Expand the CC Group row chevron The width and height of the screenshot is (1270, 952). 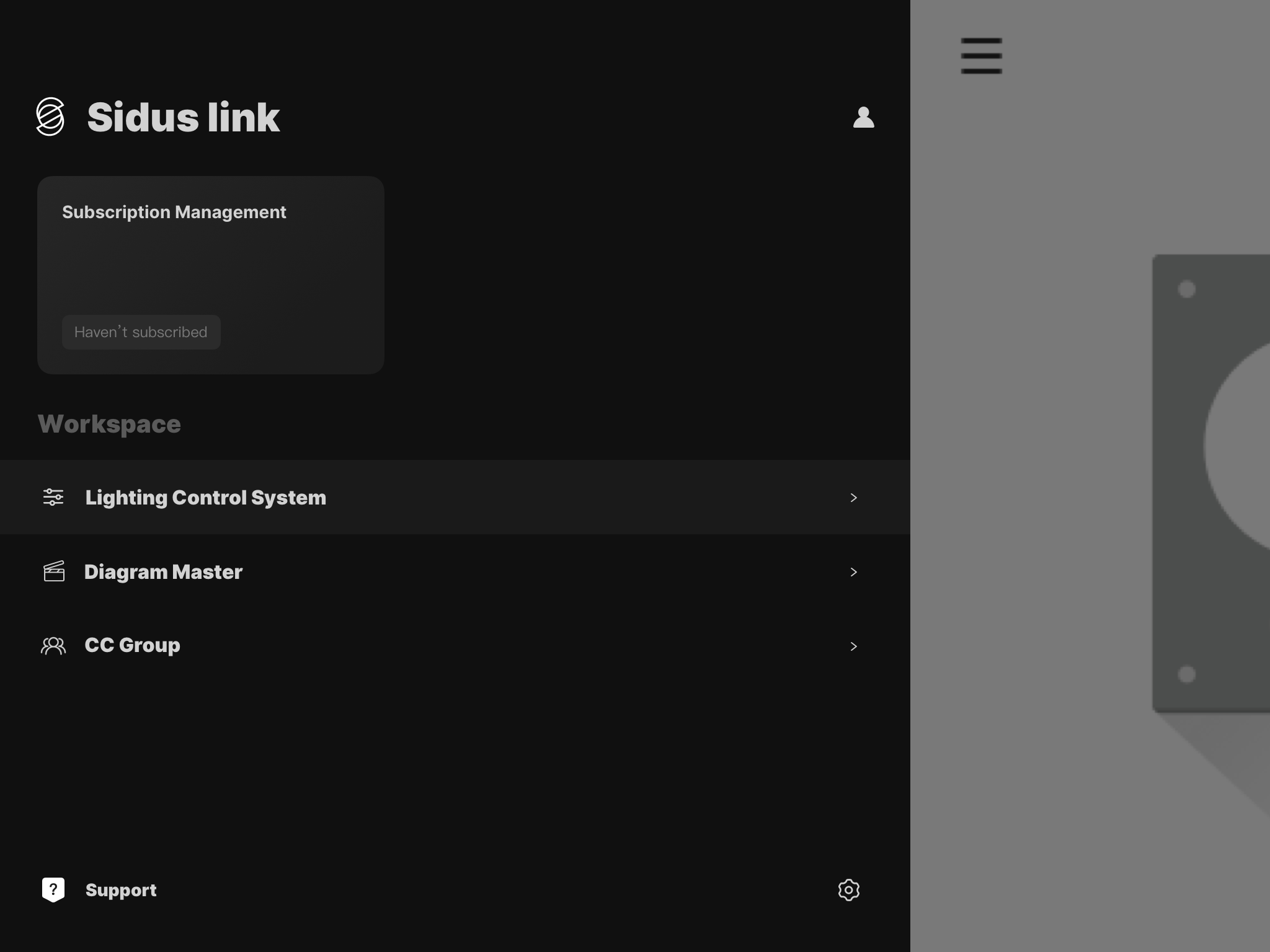(x=855, y=646)
